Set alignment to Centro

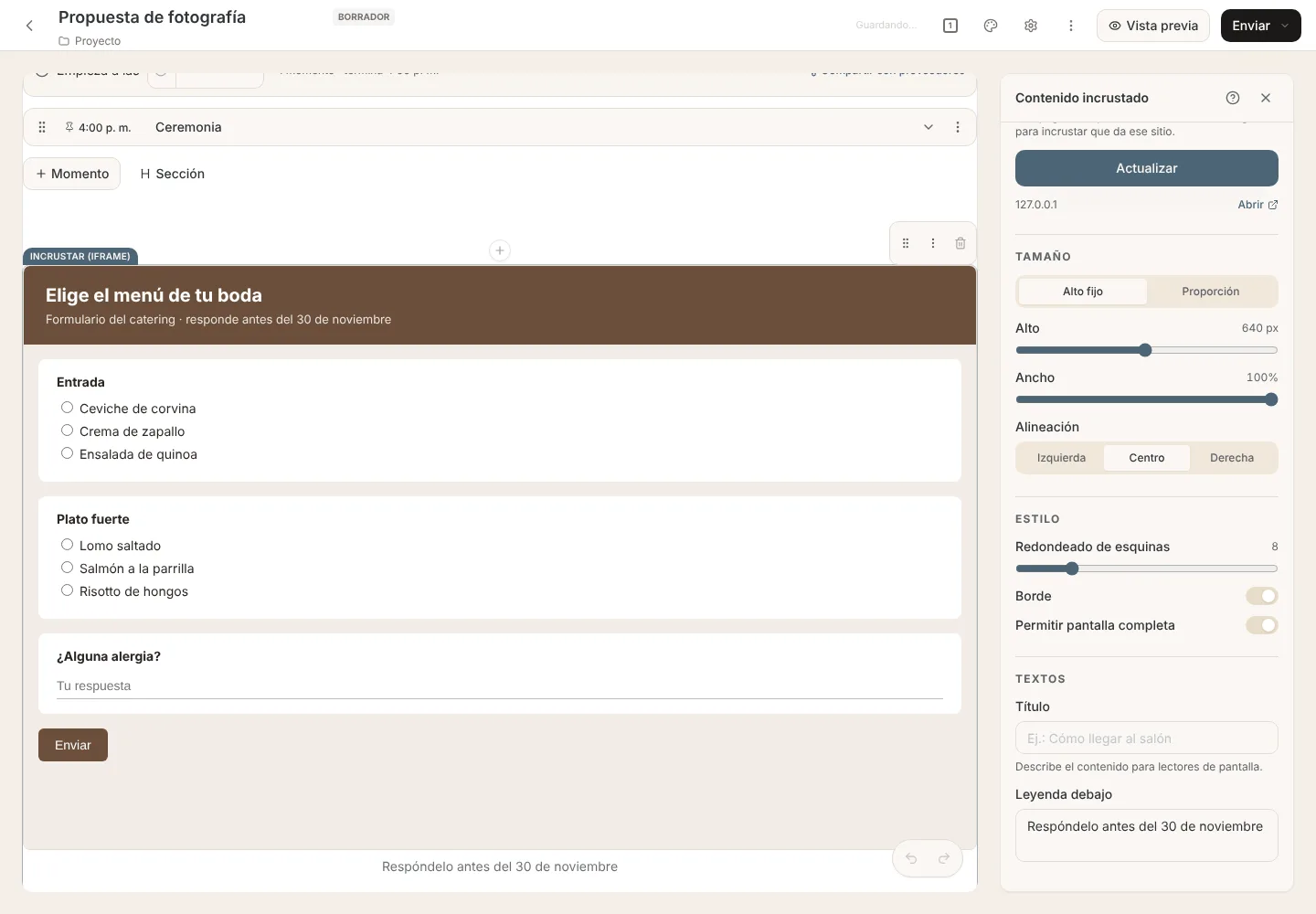[1147, 458]
